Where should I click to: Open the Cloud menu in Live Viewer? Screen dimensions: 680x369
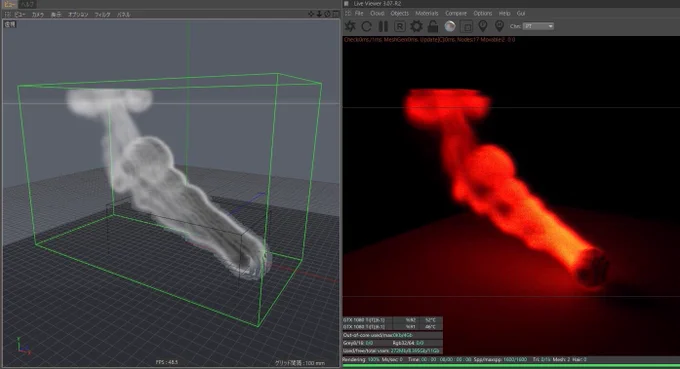[377, 13]
